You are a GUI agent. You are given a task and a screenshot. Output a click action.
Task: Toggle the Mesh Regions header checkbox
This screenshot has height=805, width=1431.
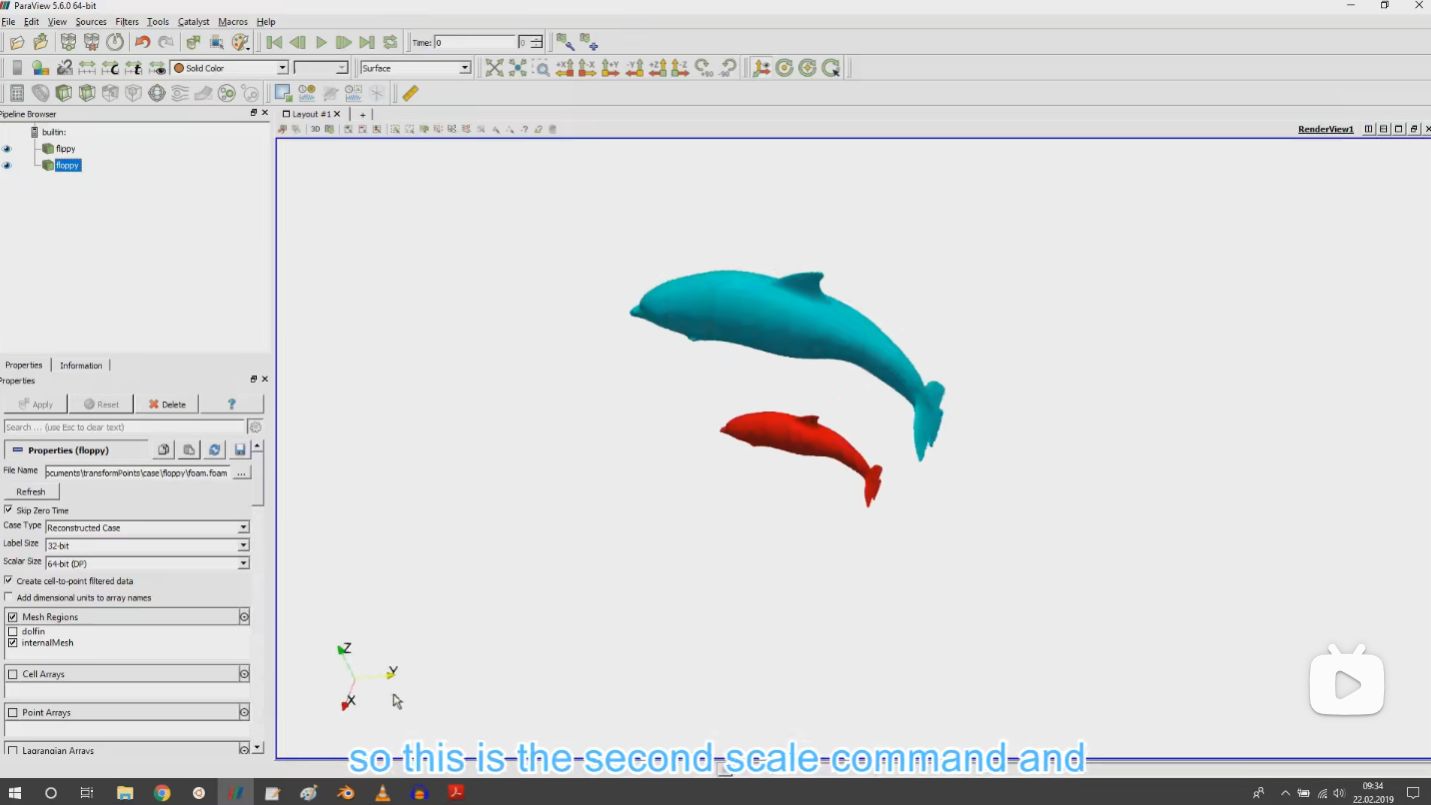pyautogui.click(x=13, y=617)
